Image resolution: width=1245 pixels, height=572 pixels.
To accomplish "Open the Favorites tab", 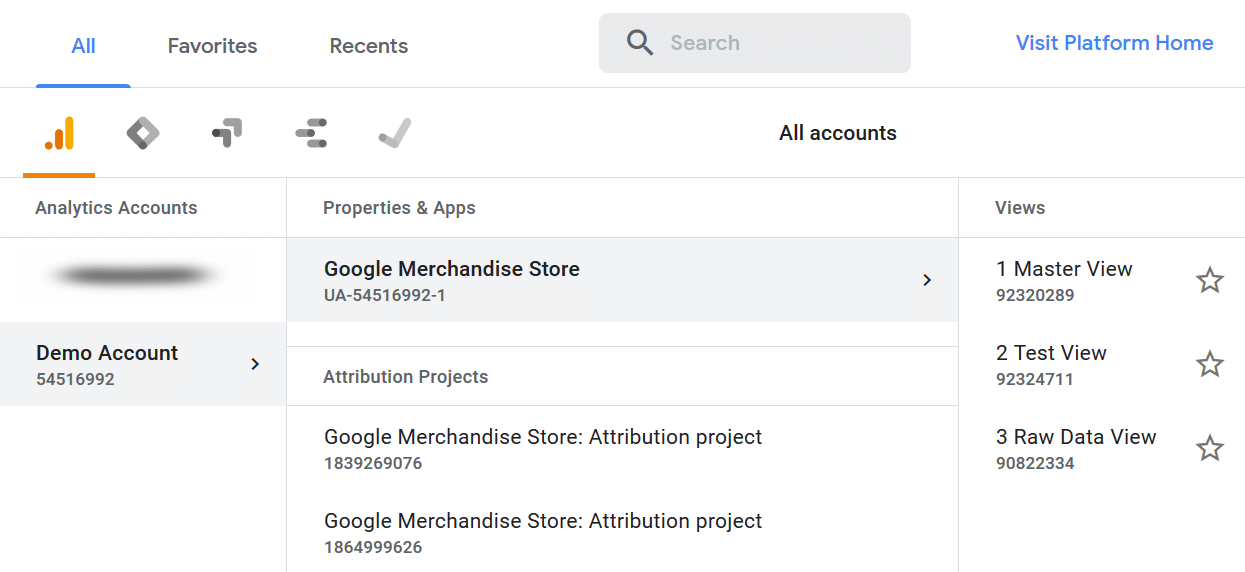I will [x=212, y=46].
